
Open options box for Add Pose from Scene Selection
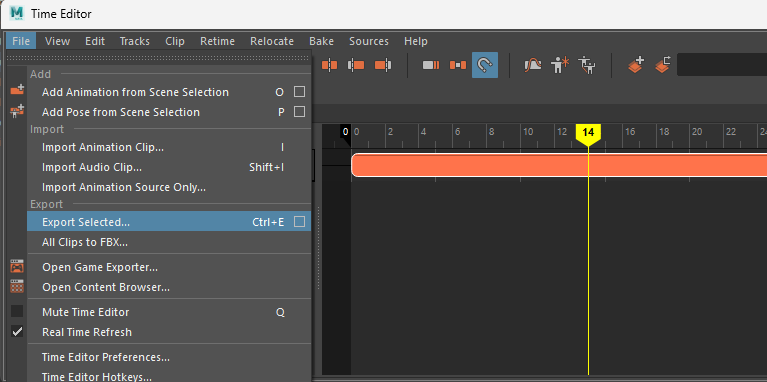click(299, 112)
